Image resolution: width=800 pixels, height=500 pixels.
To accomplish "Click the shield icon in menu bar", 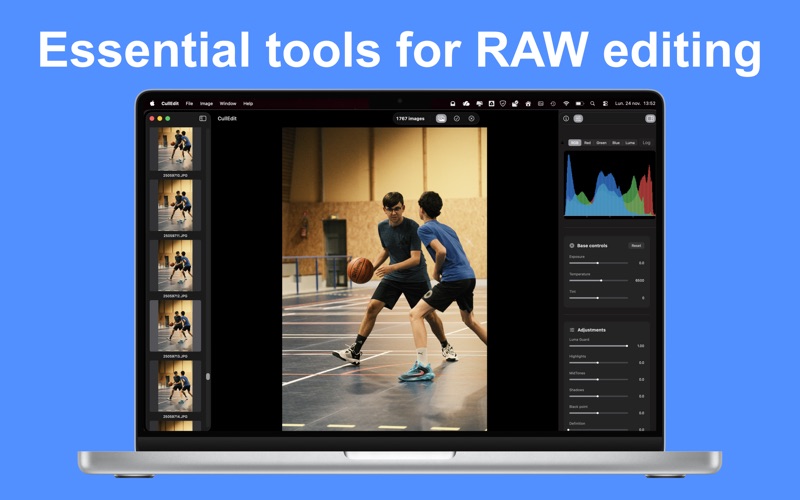I will click(x=503, y=104).
